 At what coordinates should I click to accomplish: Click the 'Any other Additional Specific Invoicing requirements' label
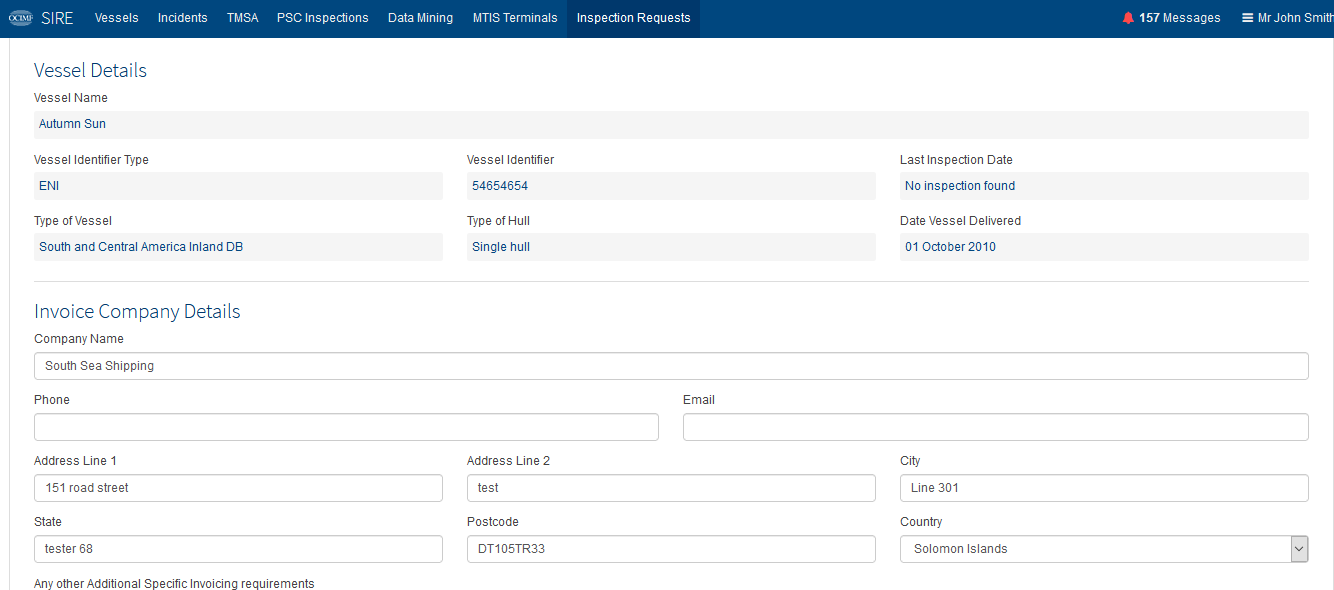(x=174, y=583)
